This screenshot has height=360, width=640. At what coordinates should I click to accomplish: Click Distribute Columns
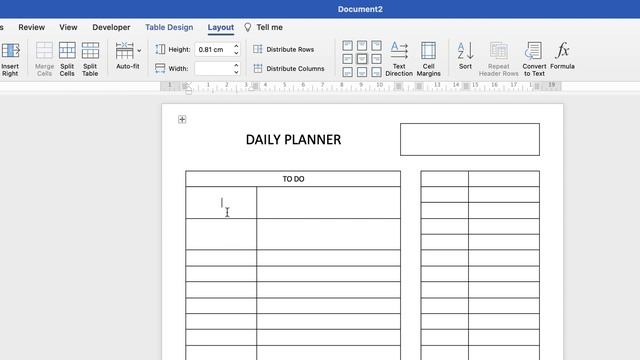pyautogui.click(x=289, y=69)
